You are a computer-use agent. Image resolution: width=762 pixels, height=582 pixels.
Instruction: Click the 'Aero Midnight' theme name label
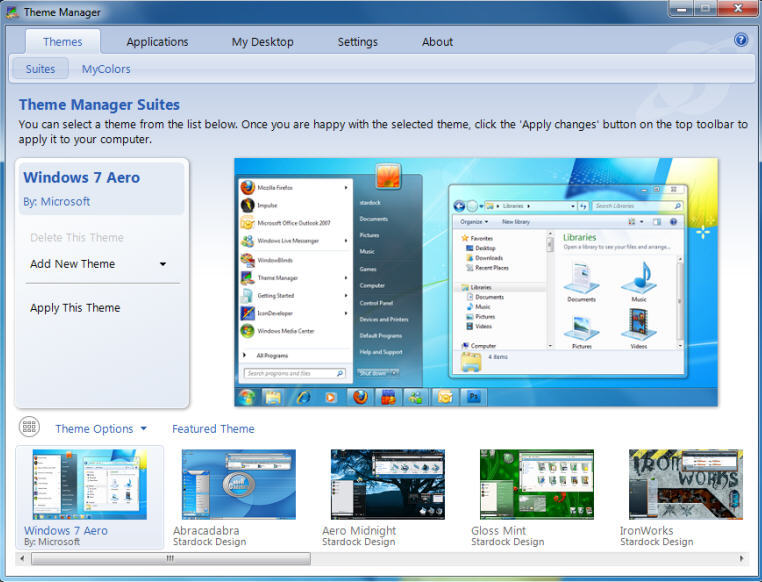[359, 530]
